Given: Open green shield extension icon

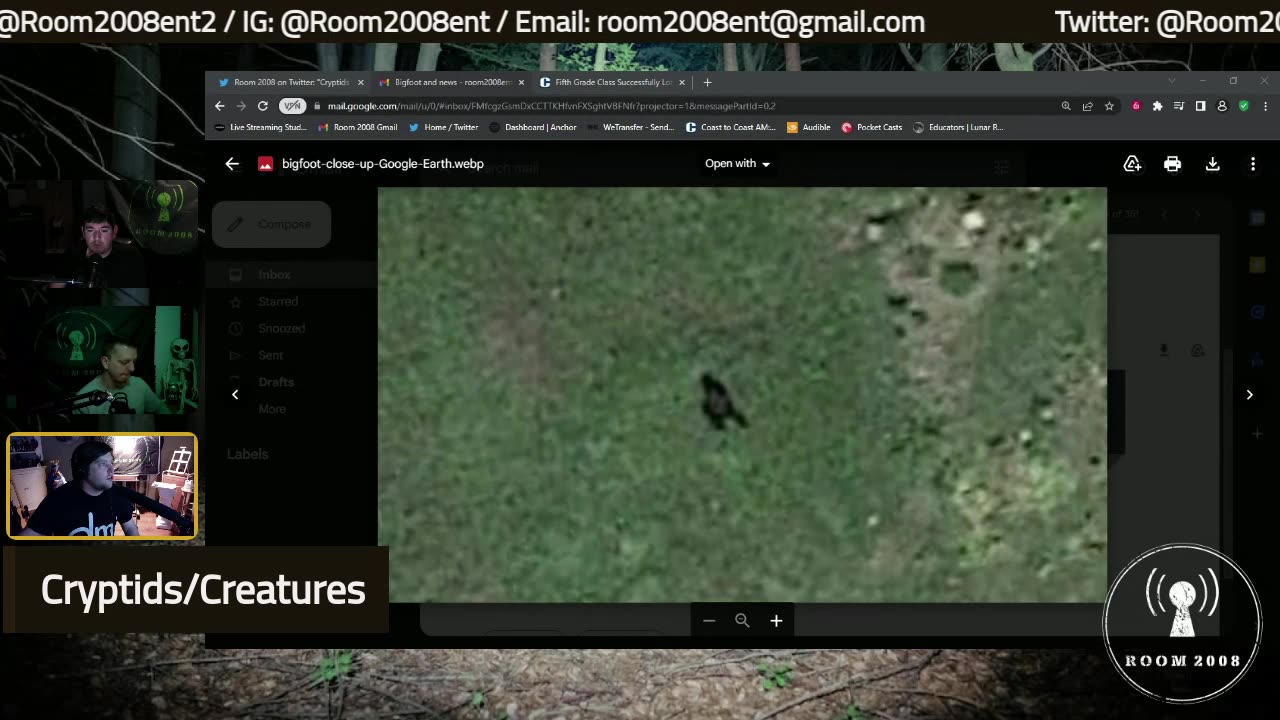Looking at the screenshot, I should pyautogui.click(x=1244, y=106).
